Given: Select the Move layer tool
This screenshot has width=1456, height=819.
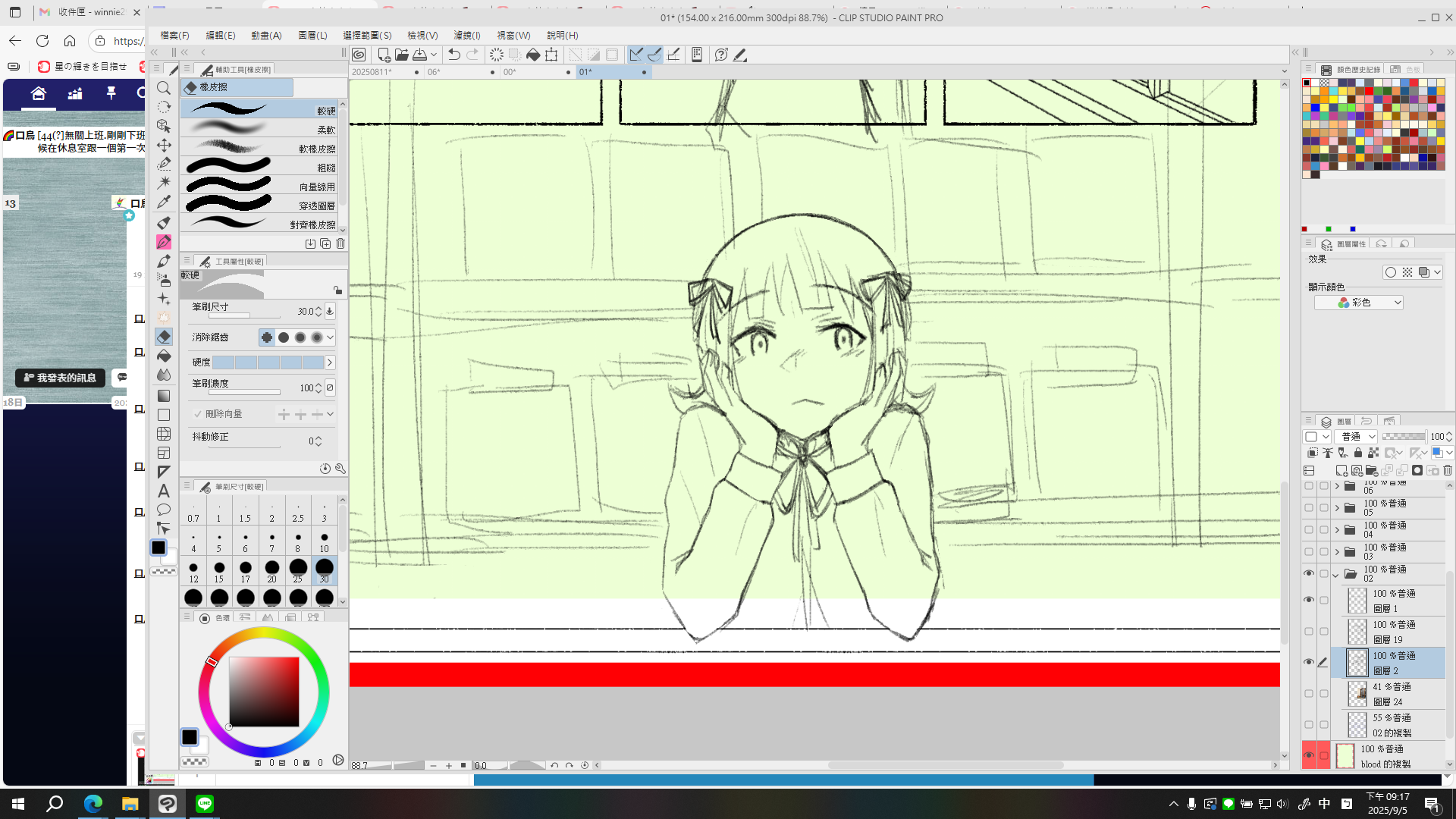Looking at the screenshot, I should (164, 145).
